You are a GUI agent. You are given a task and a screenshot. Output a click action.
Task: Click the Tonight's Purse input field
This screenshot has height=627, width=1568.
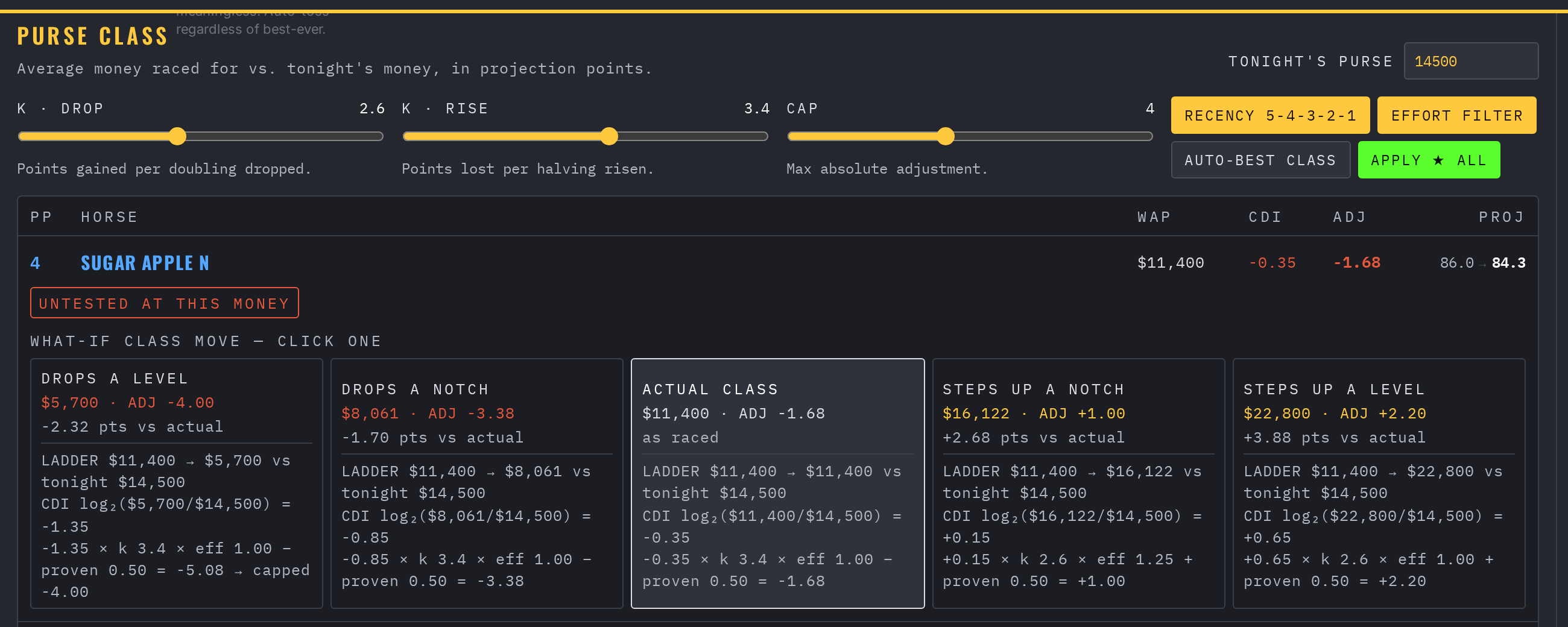1471,61
